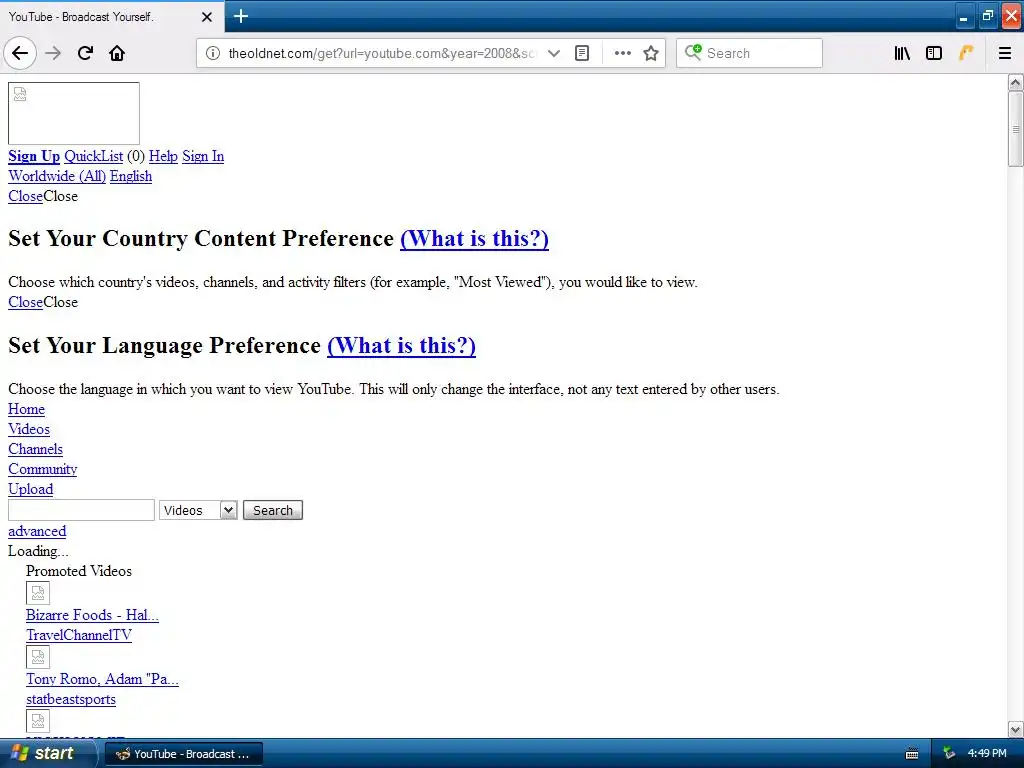Go to the Channels navigation link
The width and height of the screenshot is (1024, 768).
click(35, 449)
